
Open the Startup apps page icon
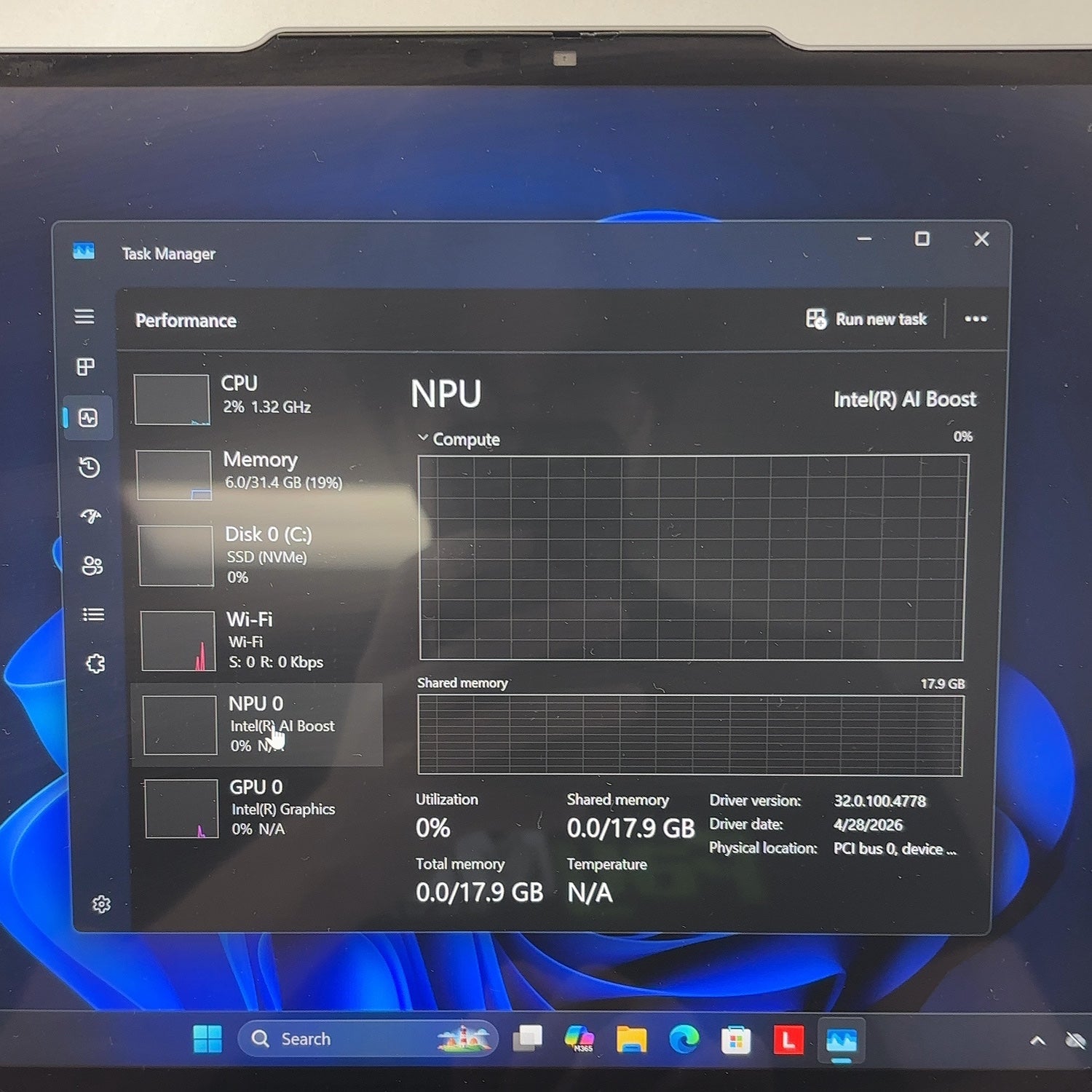point(91,516)
